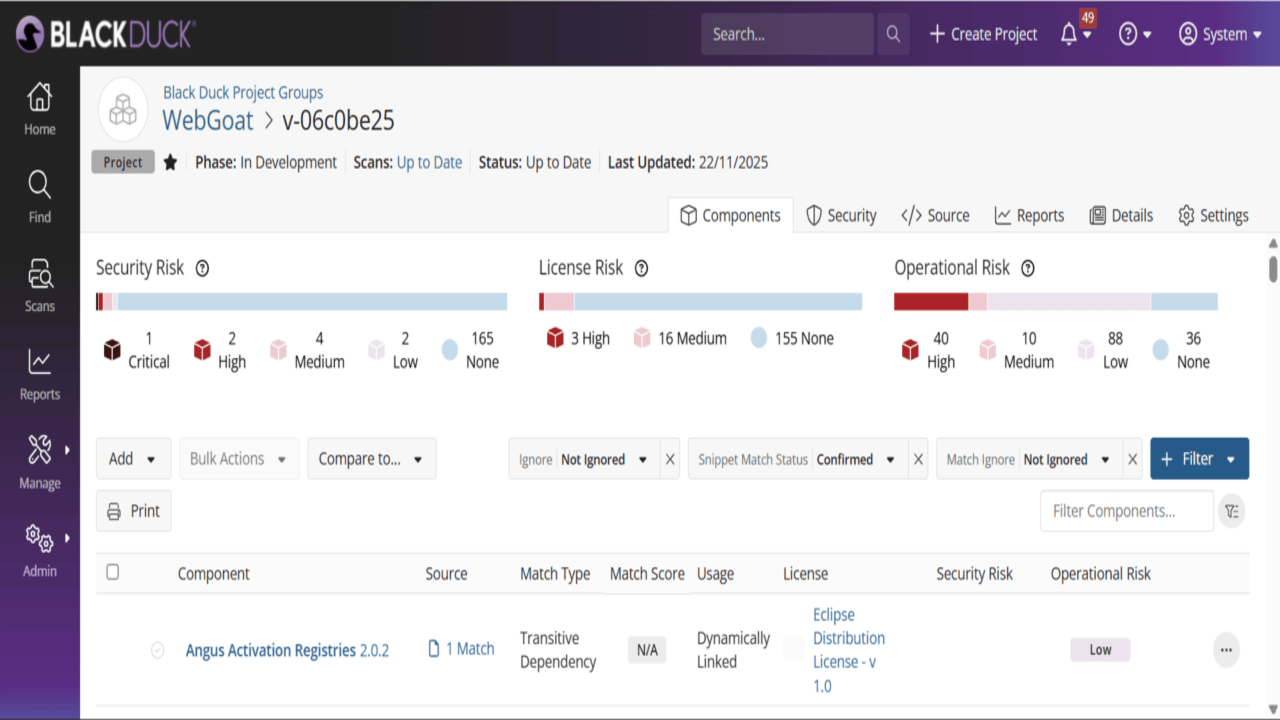Open the Ignore filter dropdown

click(x=584, y=459)
